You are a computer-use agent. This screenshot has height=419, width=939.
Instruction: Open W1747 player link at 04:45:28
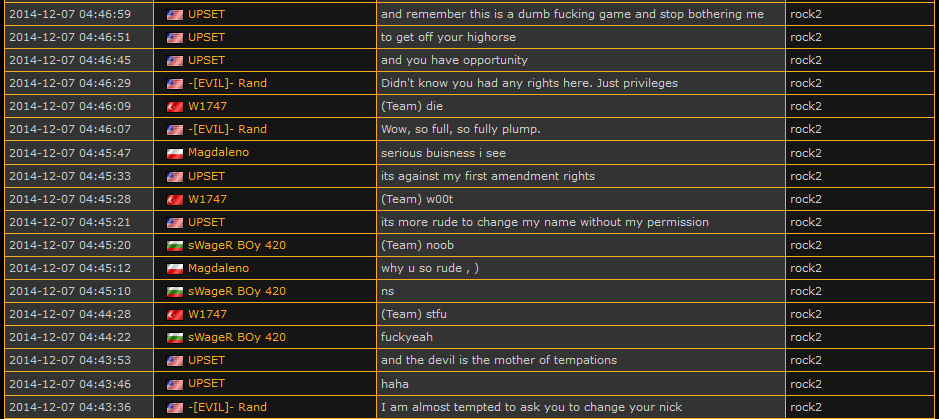tap(207, 199)
